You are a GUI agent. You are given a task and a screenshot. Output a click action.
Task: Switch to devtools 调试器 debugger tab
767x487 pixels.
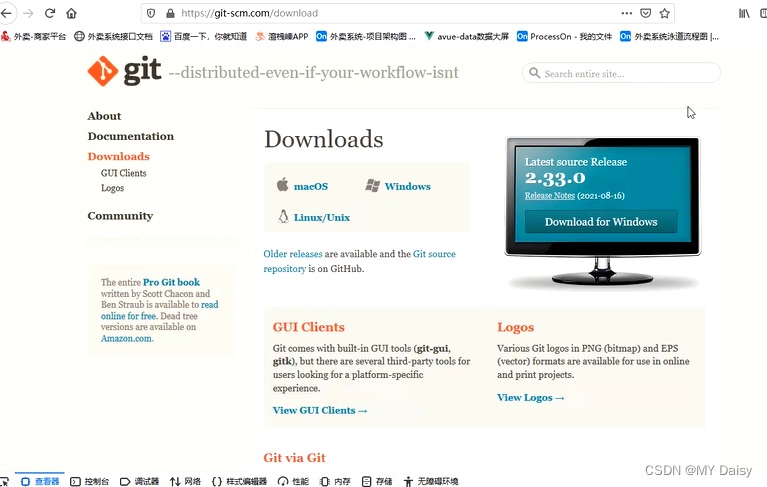tap(139, 481)
